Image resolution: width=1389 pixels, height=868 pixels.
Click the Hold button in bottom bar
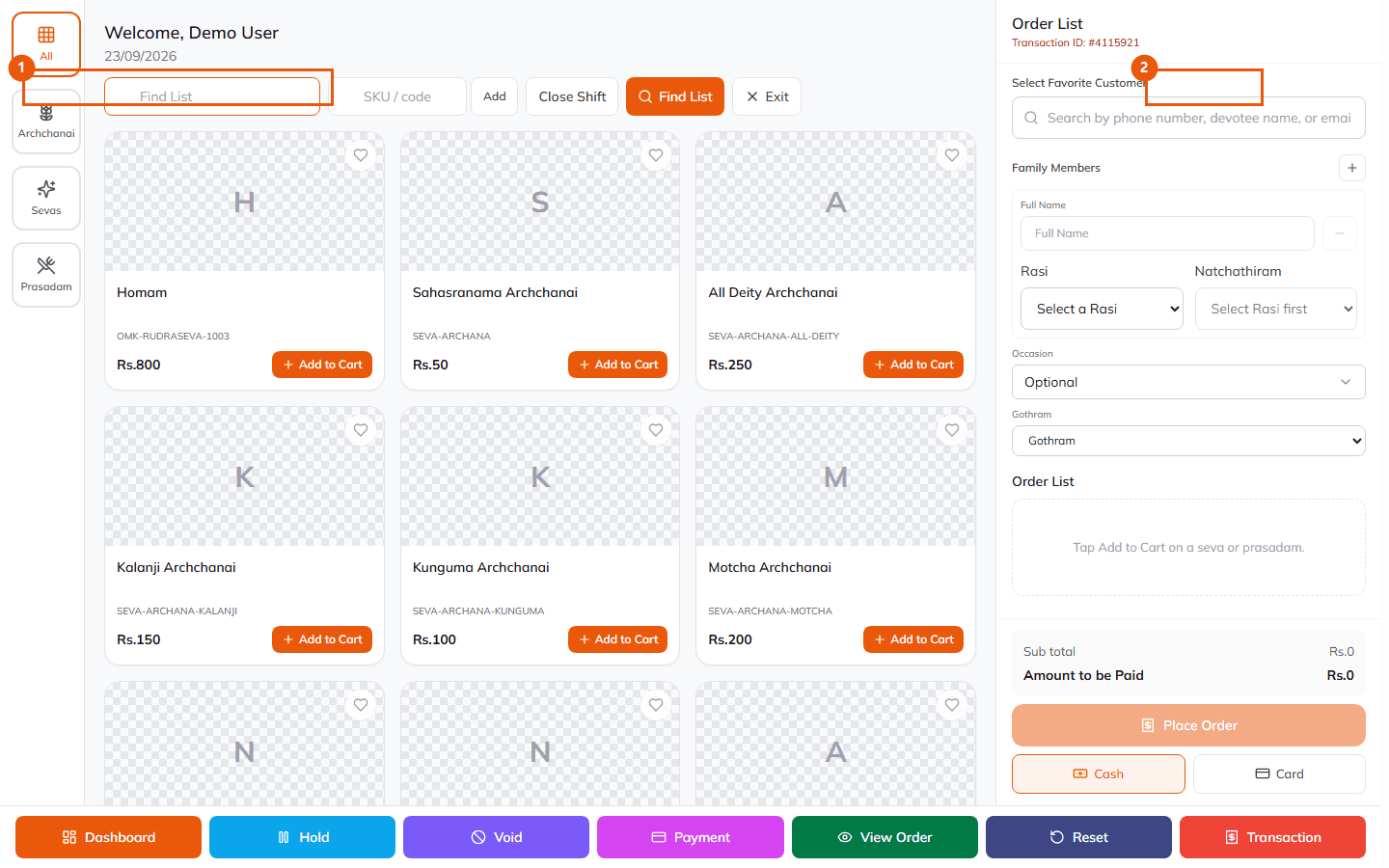pos(302,837)
